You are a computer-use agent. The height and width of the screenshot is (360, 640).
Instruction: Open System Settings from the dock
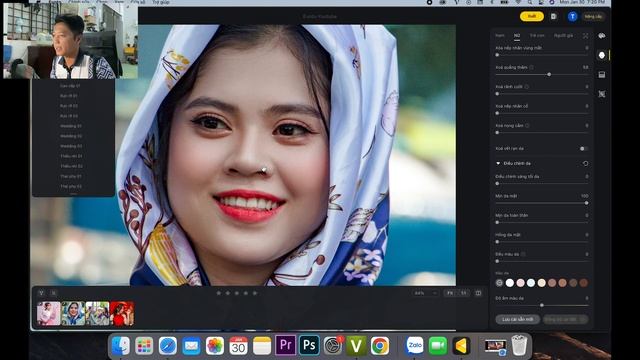click(333, 346)
